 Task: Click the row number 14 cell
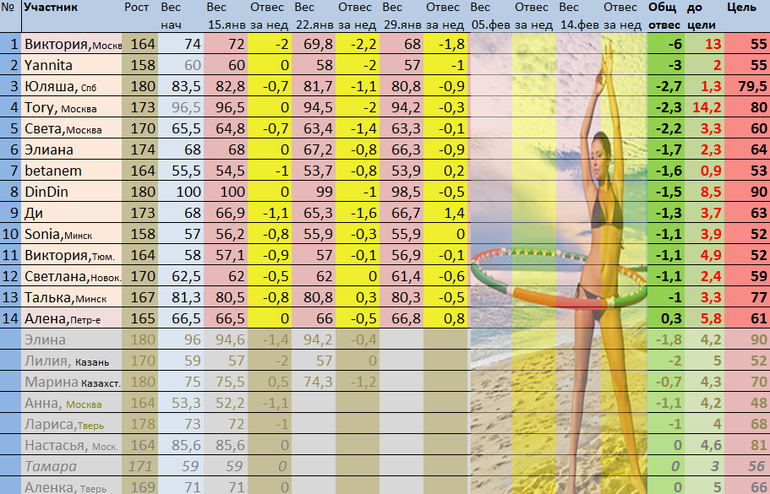coord(11,319)
